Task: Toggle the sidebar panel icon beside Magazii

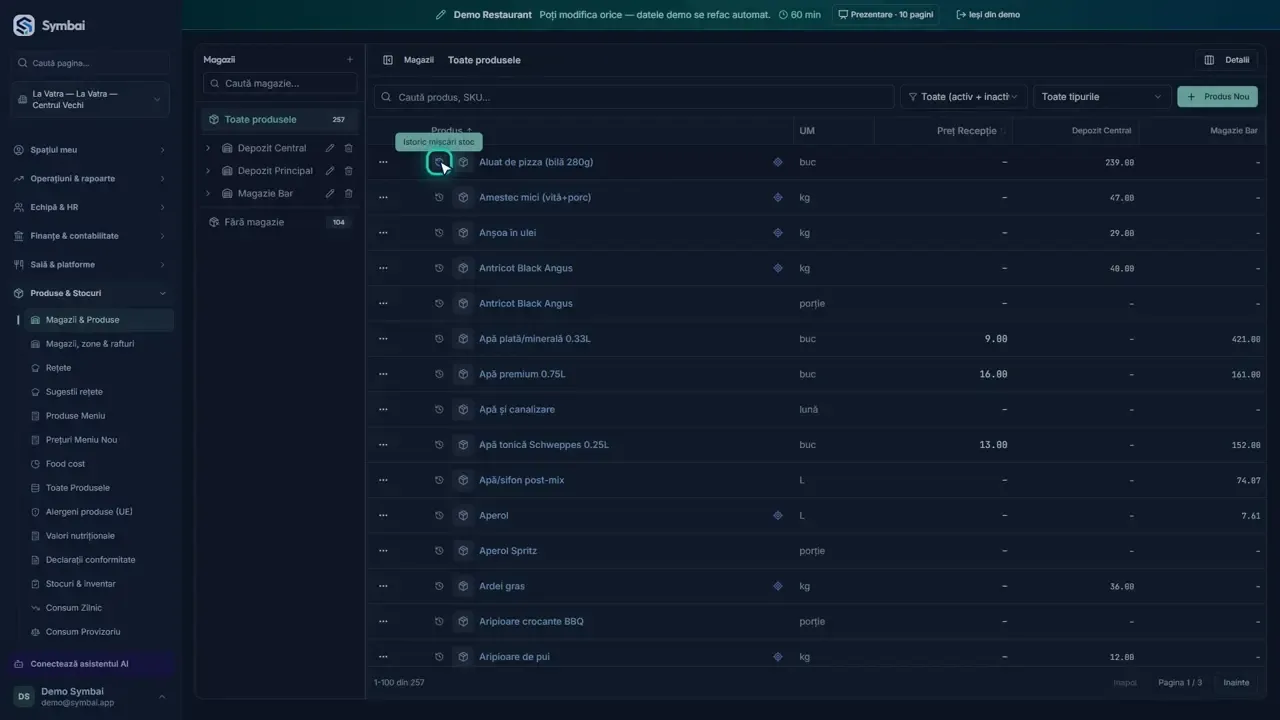Action: tap(388, 60)
